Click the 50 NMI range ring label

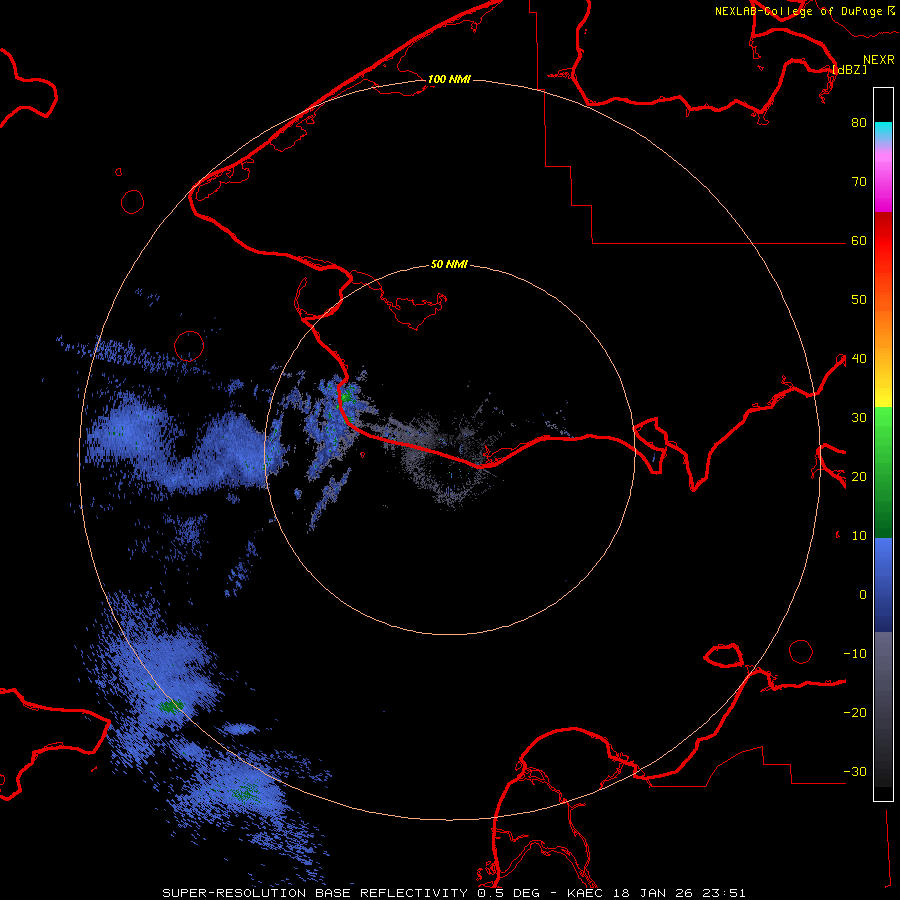449,265
